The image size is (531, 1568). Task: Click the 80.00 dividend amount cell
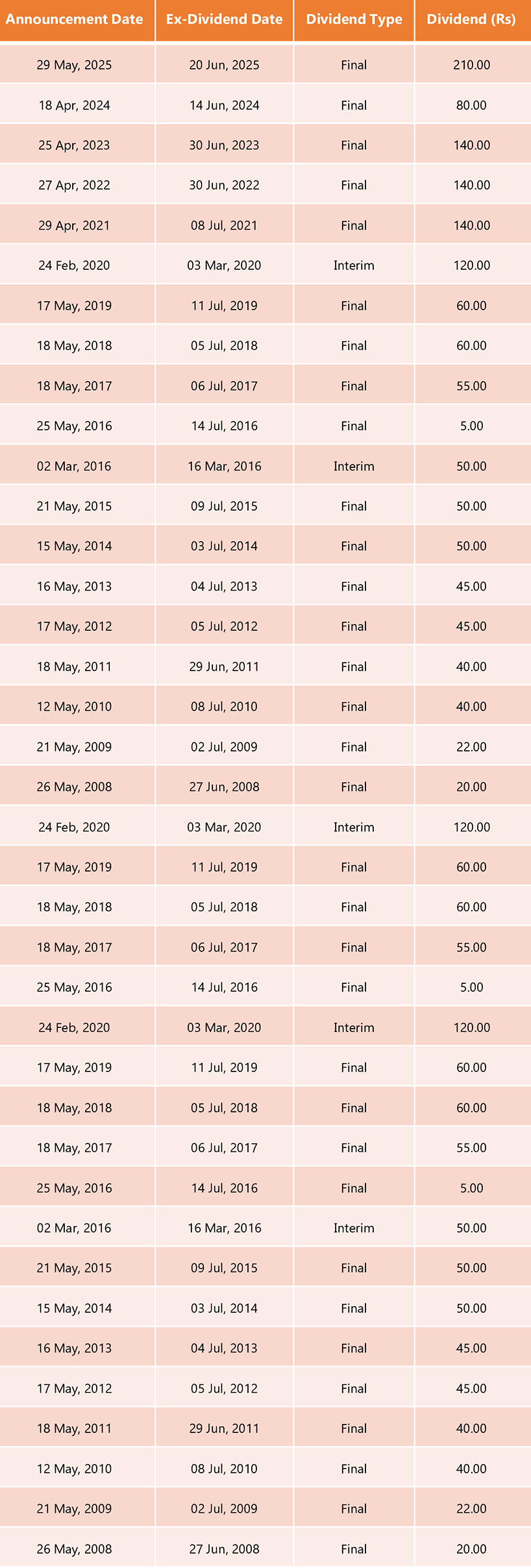click(x=471, y=105)
